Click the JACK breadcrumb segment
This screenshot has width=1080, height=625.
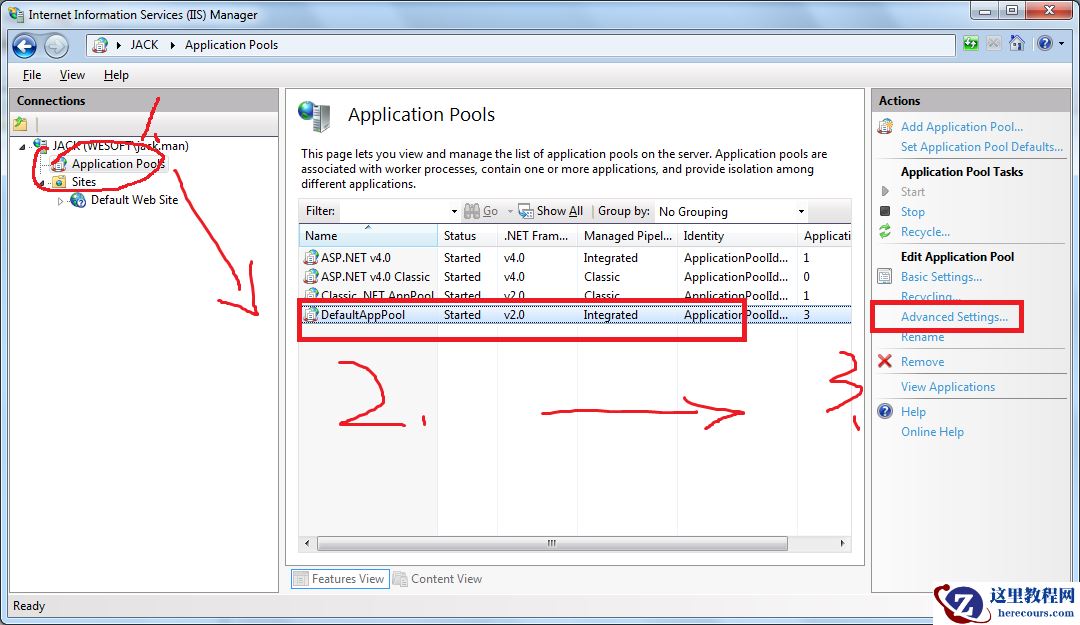pyautogui.click(x=144, y=45)
